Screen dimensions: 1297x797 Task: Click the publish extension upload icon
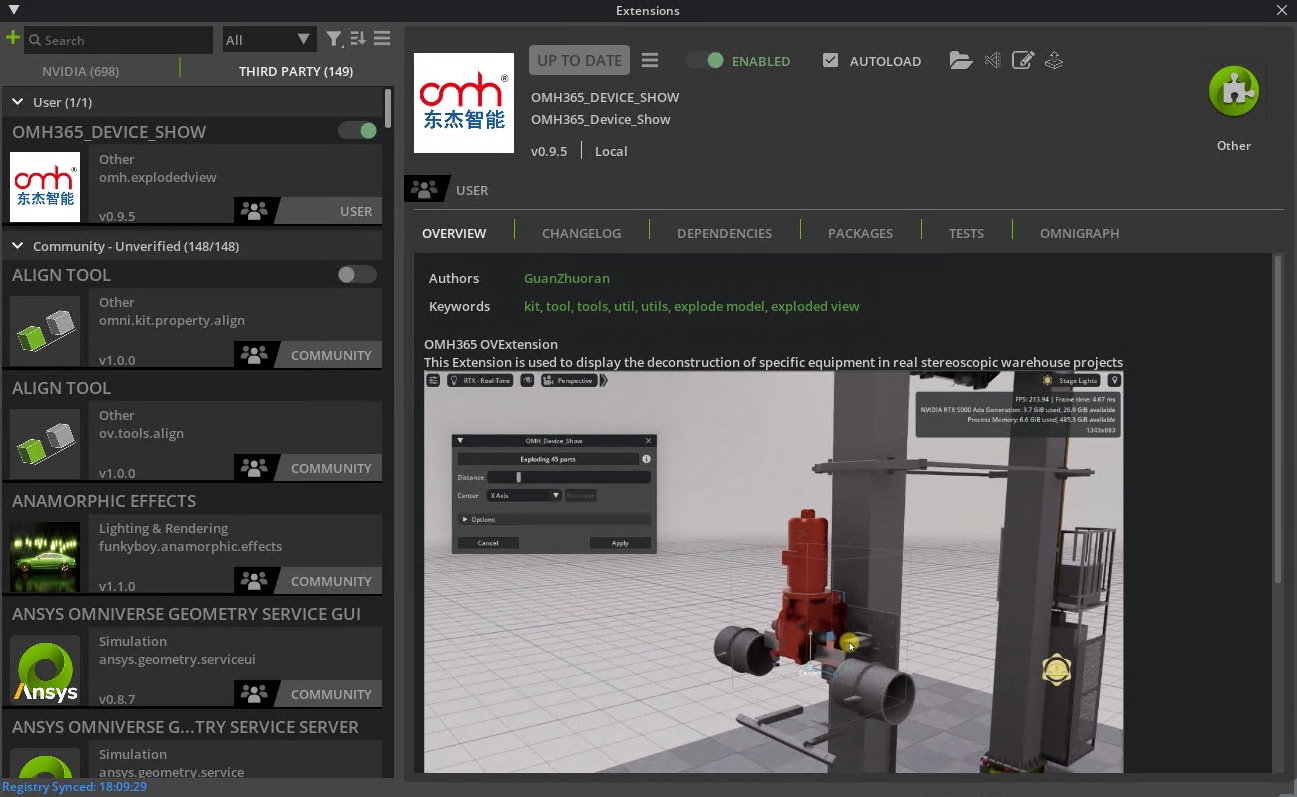coord(1053,61)
